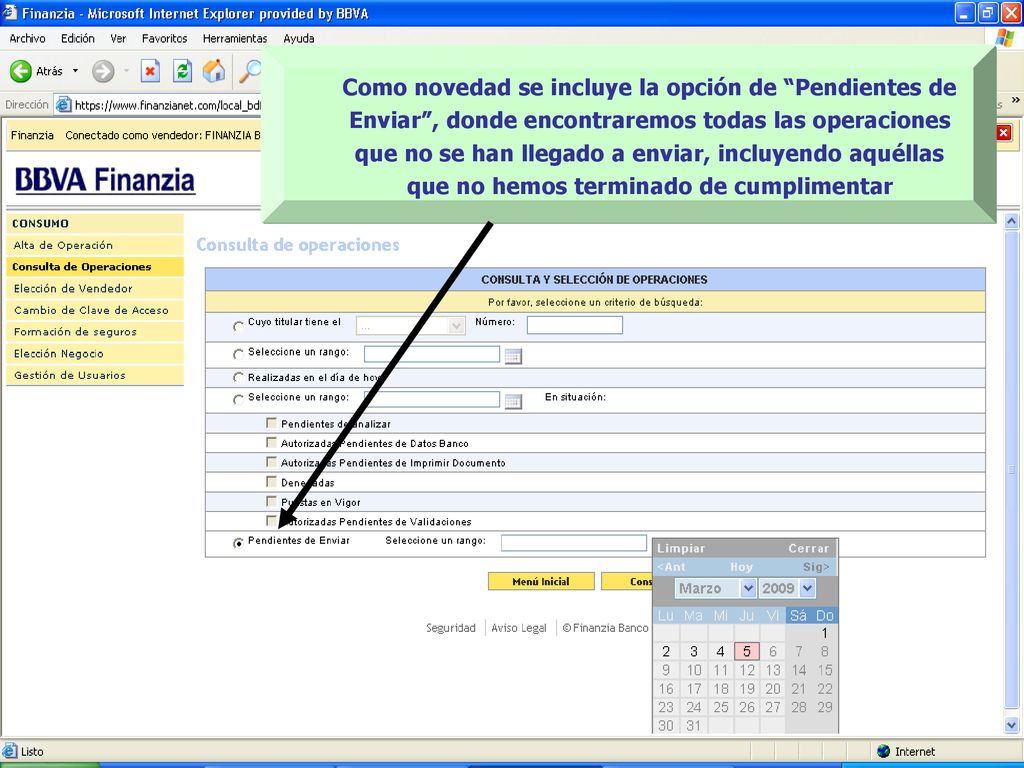Image resolution: width=1024 pixels, height=768 pixels.
Task: Close the calendar with 'Cerrar'
Action: [x=808, y=549]
